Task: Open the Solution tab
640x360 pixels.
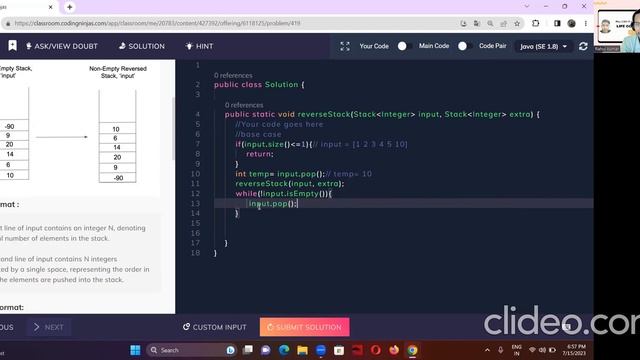Action: point(142,46)
